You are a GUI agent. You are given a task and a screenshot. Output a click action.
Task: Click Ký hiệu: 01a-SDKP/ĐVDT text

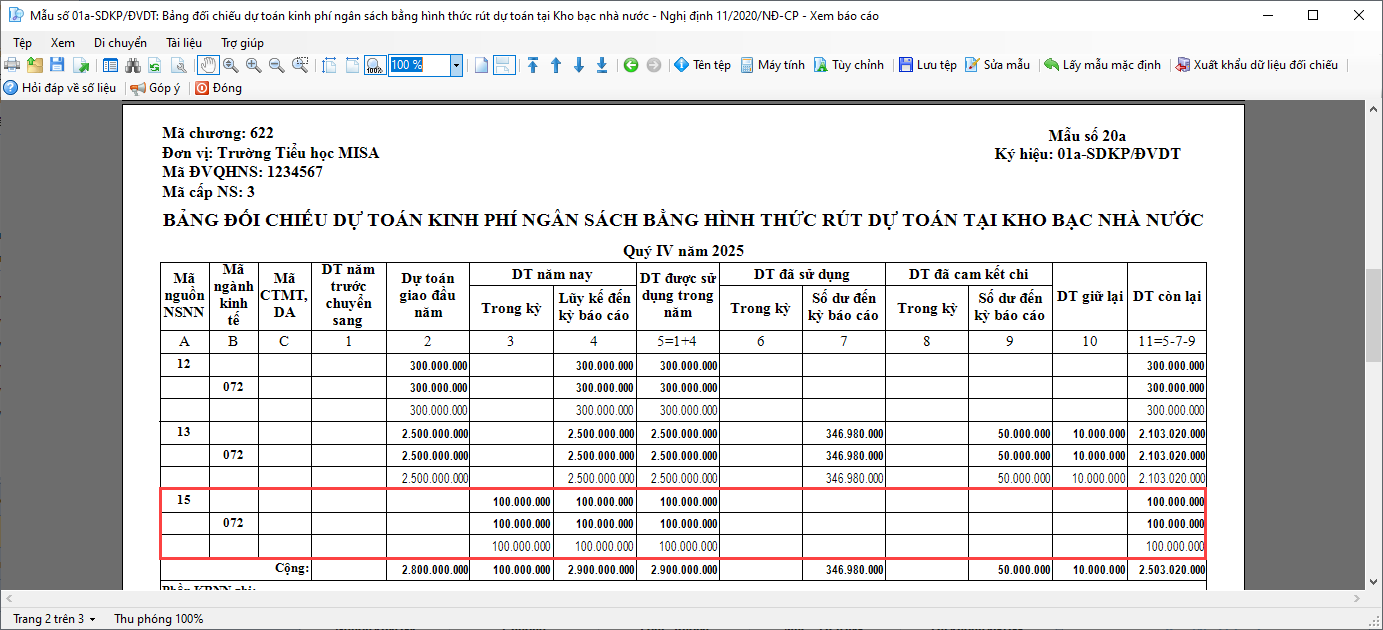1087,154
